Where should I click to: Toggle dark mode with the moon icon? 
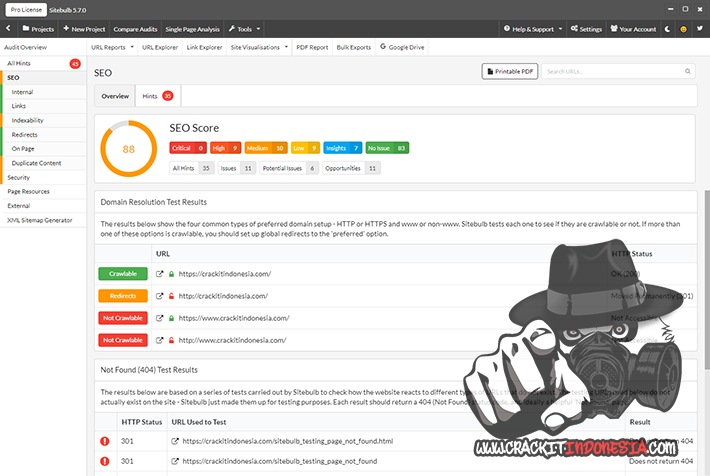click(668, 29)
